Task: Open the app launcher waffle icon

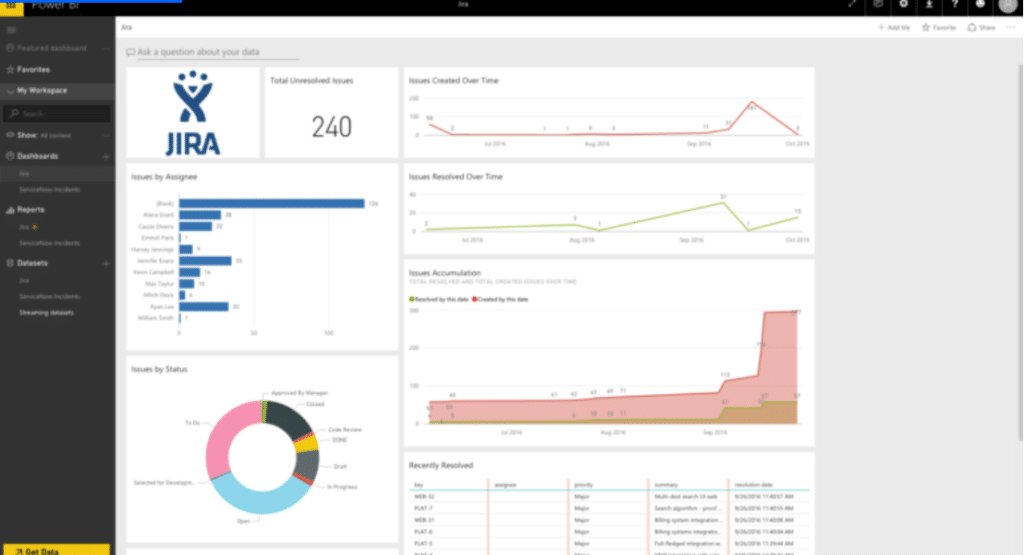Action: pos(11,5)
